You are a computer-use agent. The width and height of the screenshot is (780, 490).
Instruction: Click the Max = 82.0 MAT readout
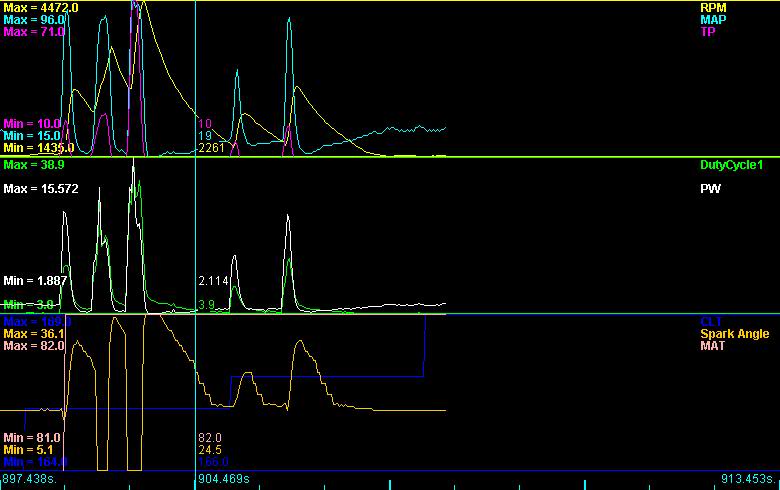[x=34, y=346]
